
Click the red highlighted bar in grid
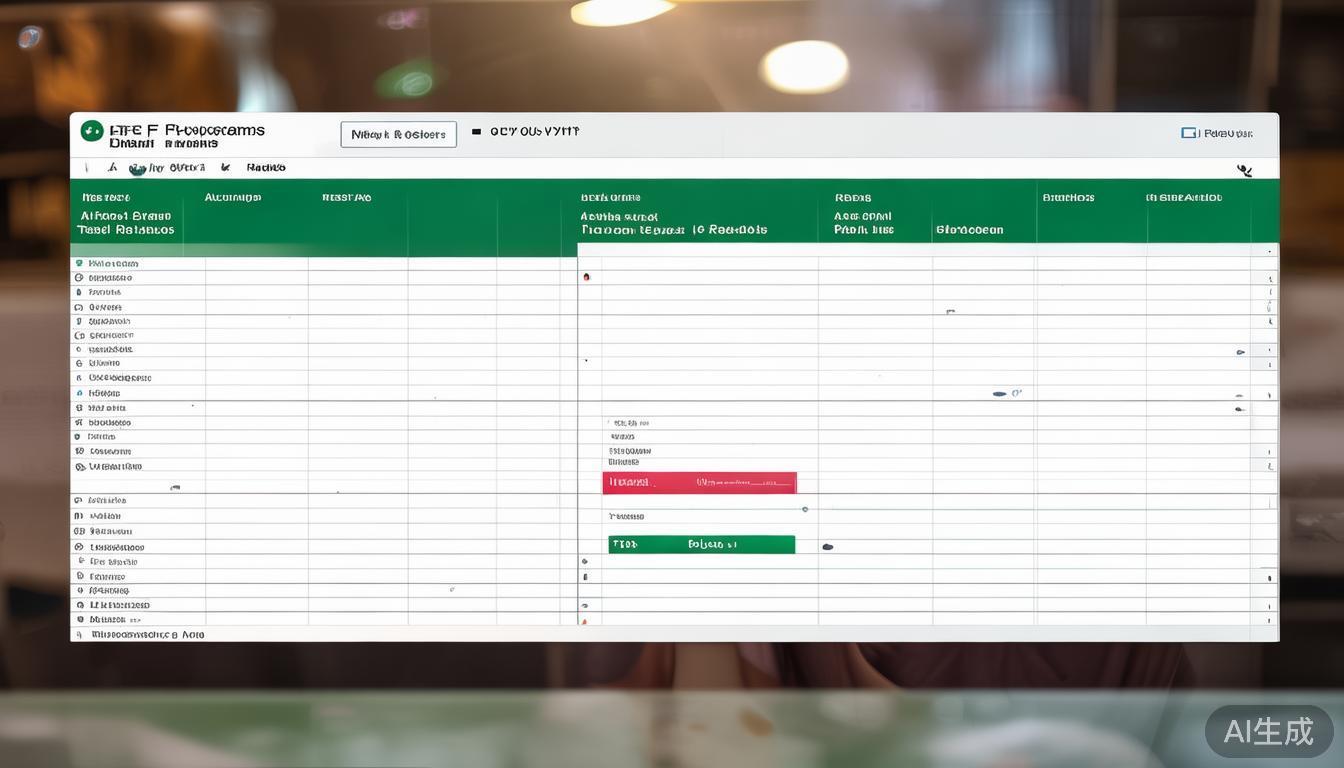tap(699, 483)
